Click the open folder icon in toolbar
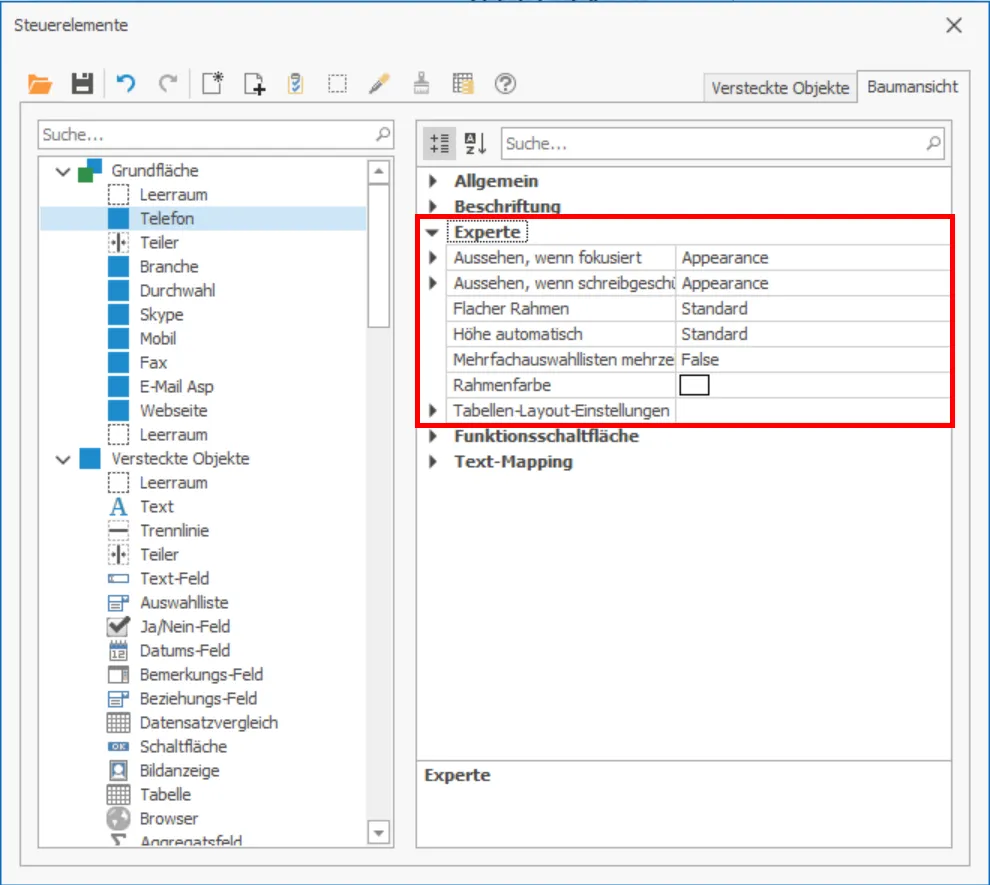 tap(40, 84)
